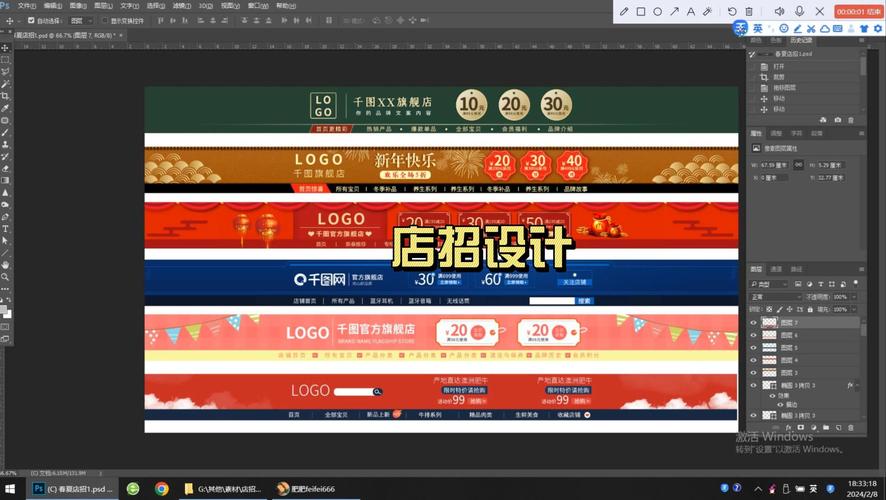Image resolution: width=886 pixels, height=500 pixels.
Task: Open the fill 100% dropdown arrow
Action: pyautogui.click(x=854, y=310)
